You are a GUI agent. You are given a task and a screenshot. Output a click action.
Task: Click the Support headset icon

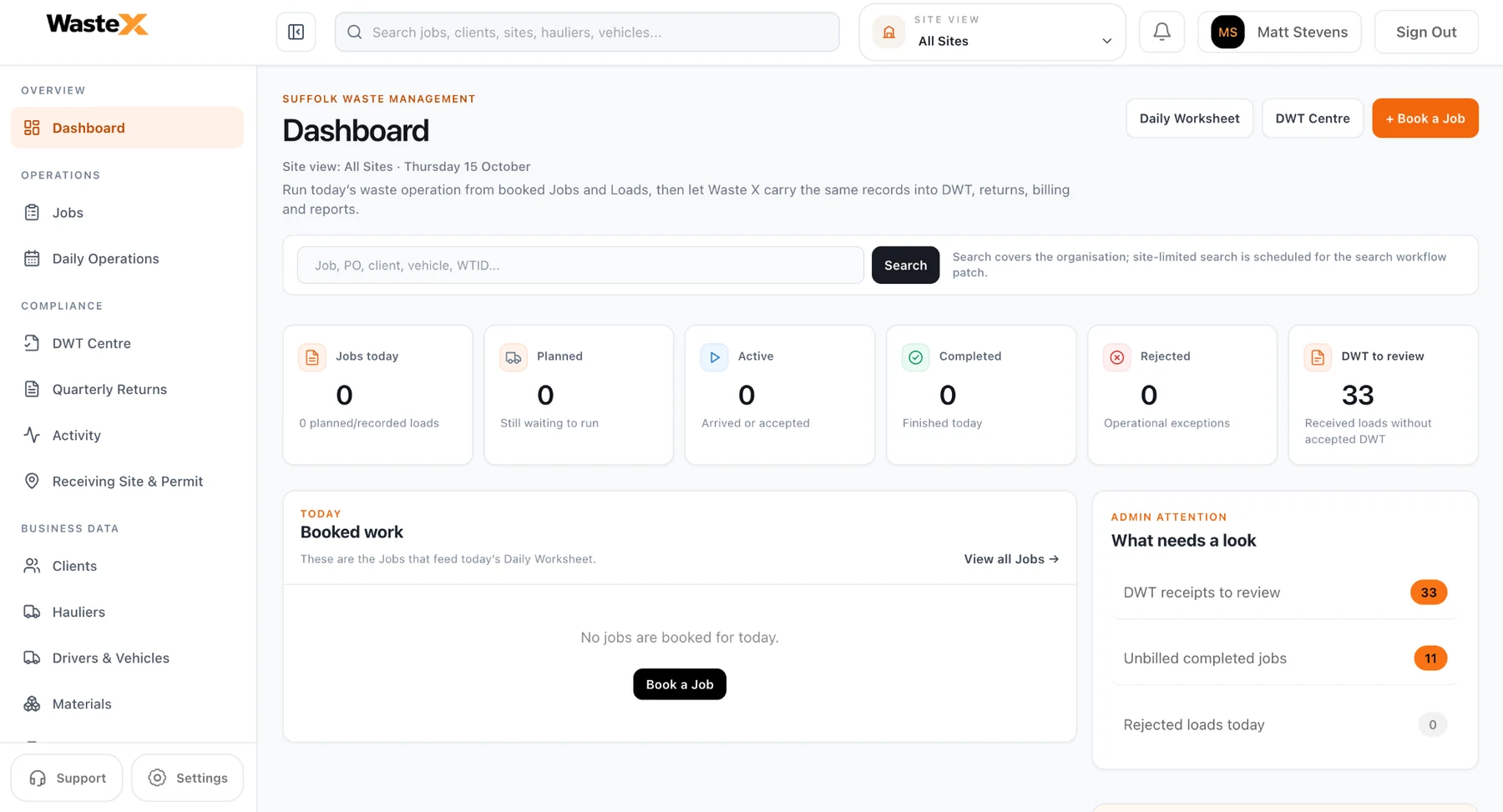pyautogui.click(x=38, y=778)
